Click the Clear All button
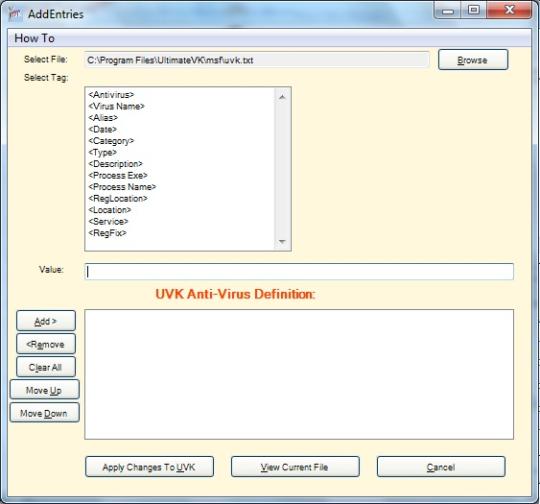Viewport: 540px width, 504px height. (x=46, y=367)
